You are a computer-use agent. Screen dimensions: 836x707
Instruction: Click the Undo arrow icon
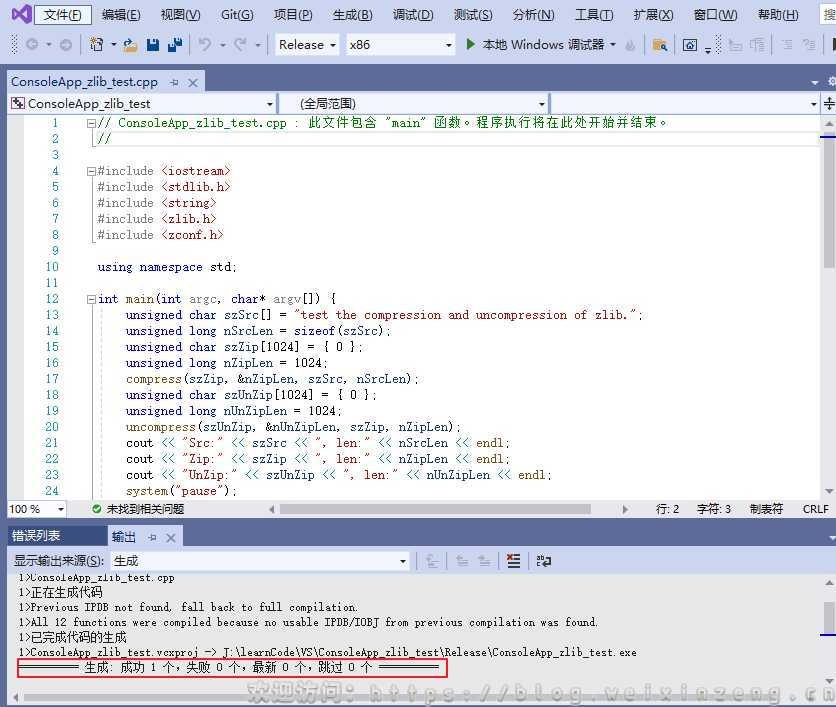pos(205,45)
